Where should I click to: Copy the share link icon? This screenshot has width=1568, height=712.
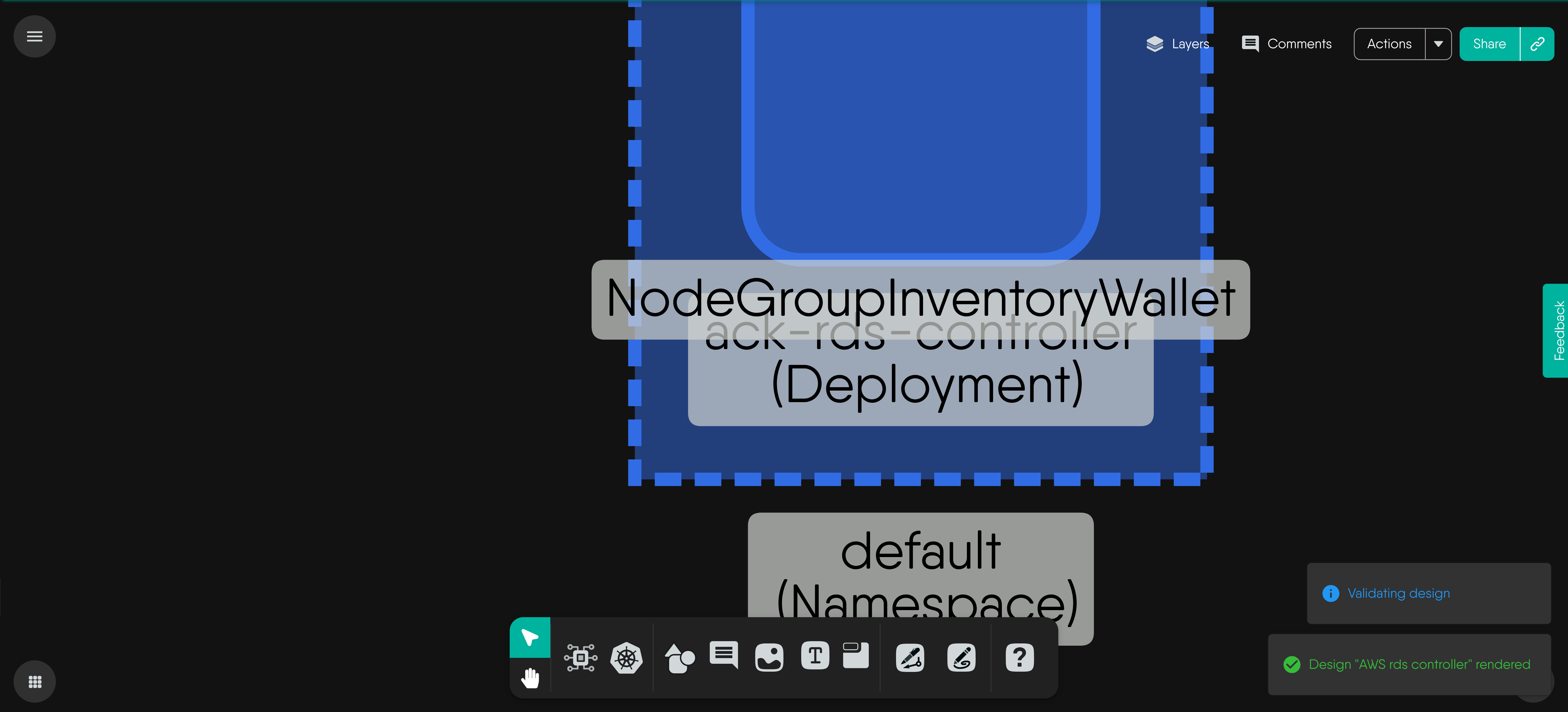point(1537,44)
